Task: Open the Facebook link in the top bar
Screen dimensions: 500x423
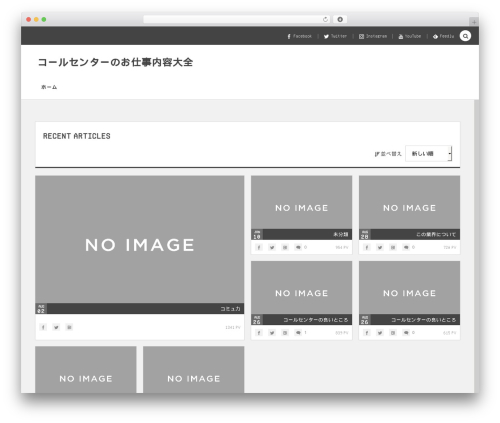Action: coord(299,36)
